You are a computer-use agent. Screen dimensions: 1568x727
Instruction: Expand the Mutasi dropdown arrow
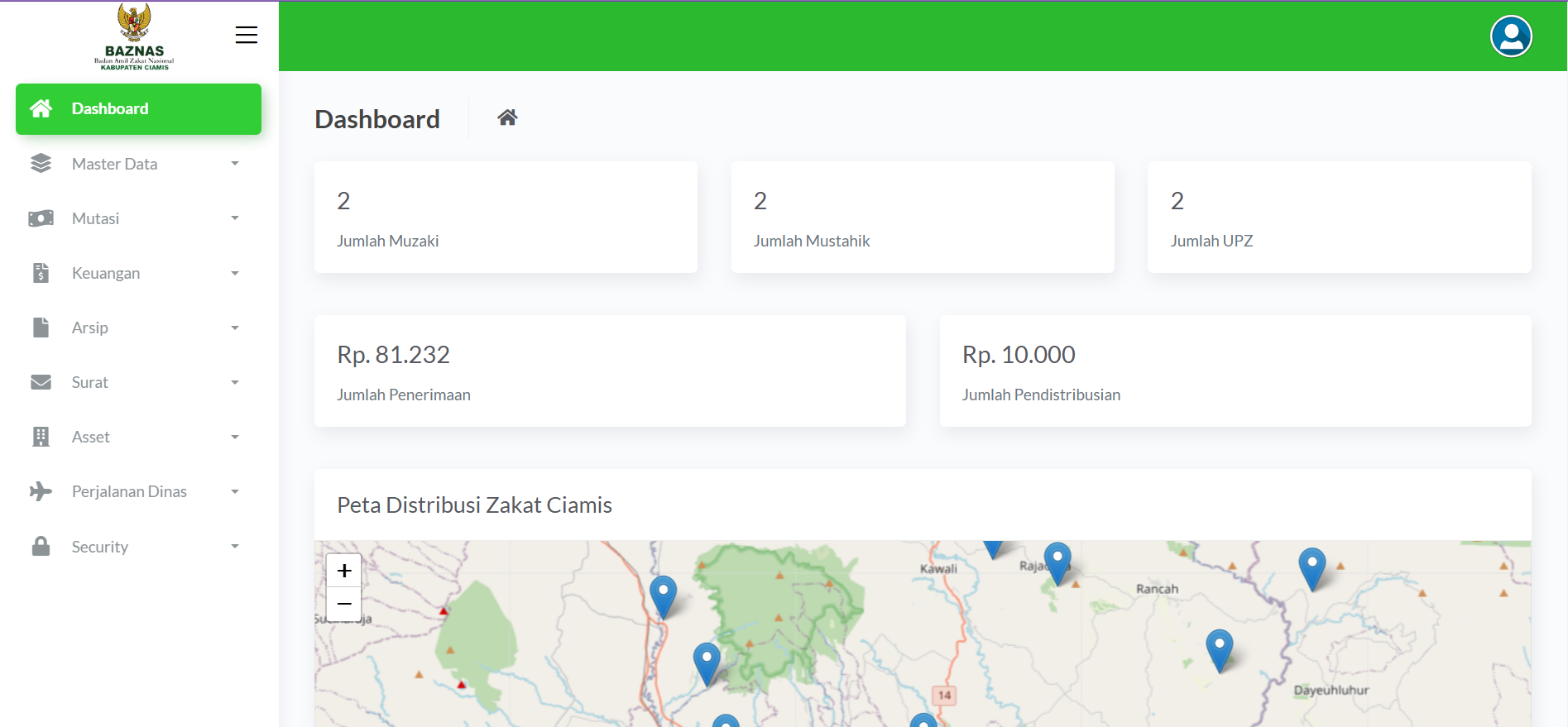[x=235, y=218]
